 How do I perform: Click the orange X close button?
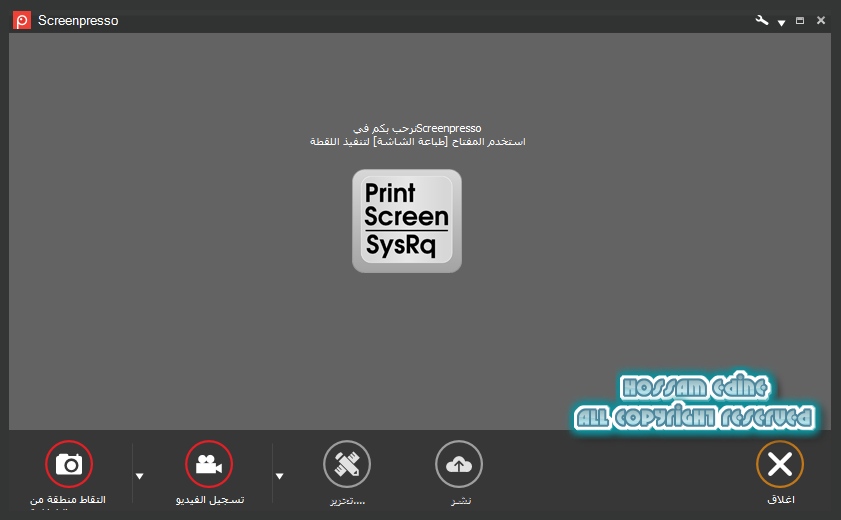780,464
